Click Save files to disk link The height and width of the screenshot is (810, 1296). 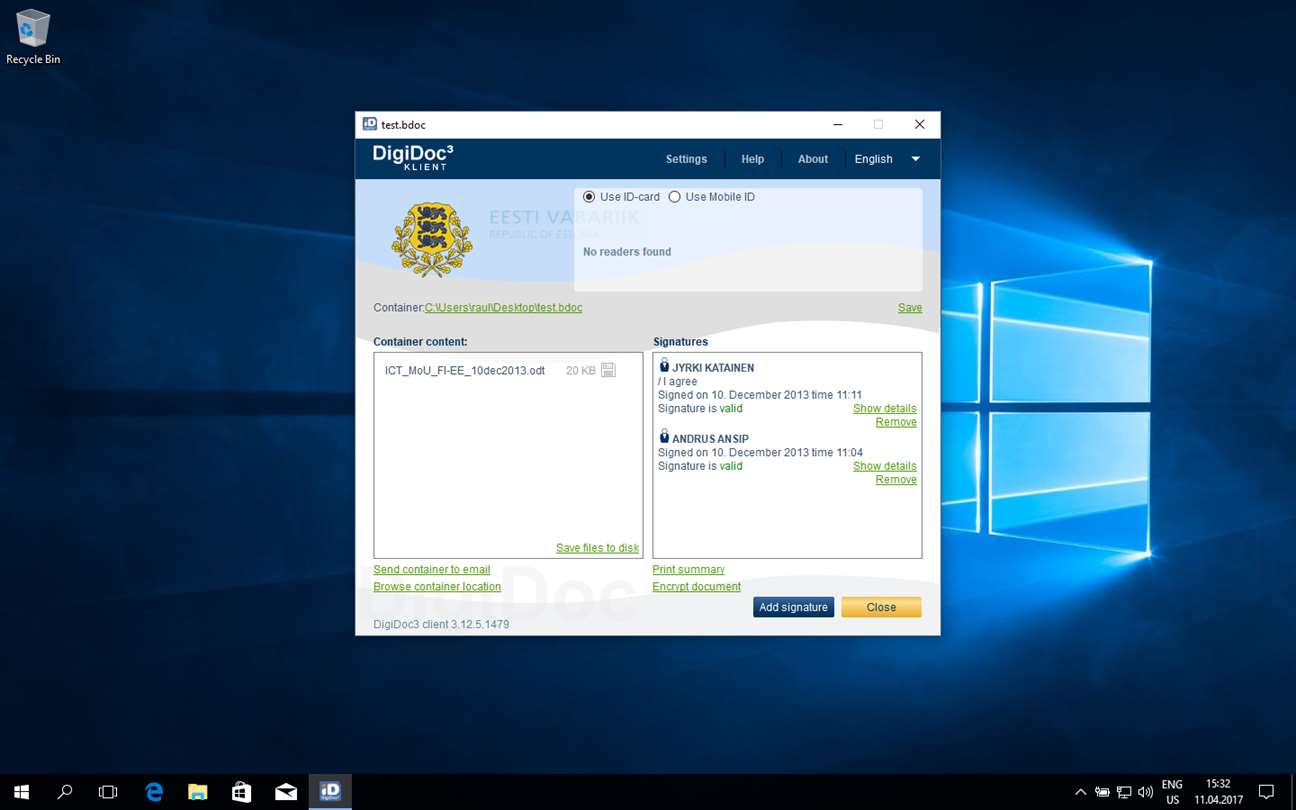(597, 548)
